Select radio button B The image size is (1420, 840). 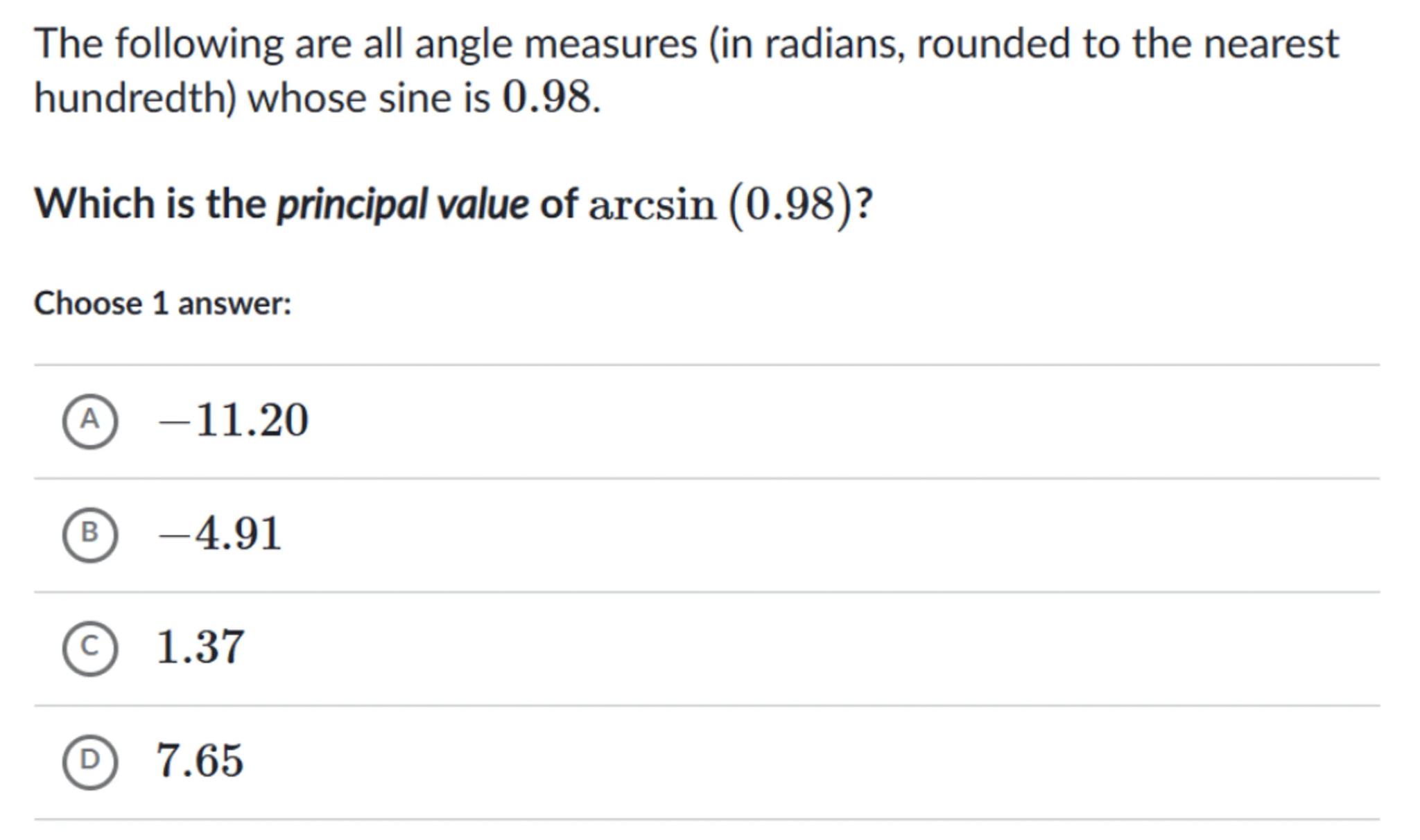[89, 534]
